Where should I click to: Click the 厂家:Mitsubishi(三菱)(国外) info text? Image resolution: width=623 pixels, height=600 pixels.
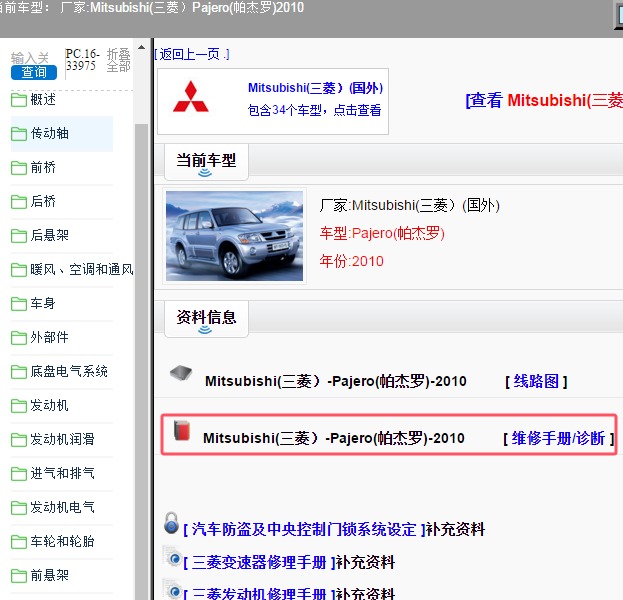pos(409,205)
